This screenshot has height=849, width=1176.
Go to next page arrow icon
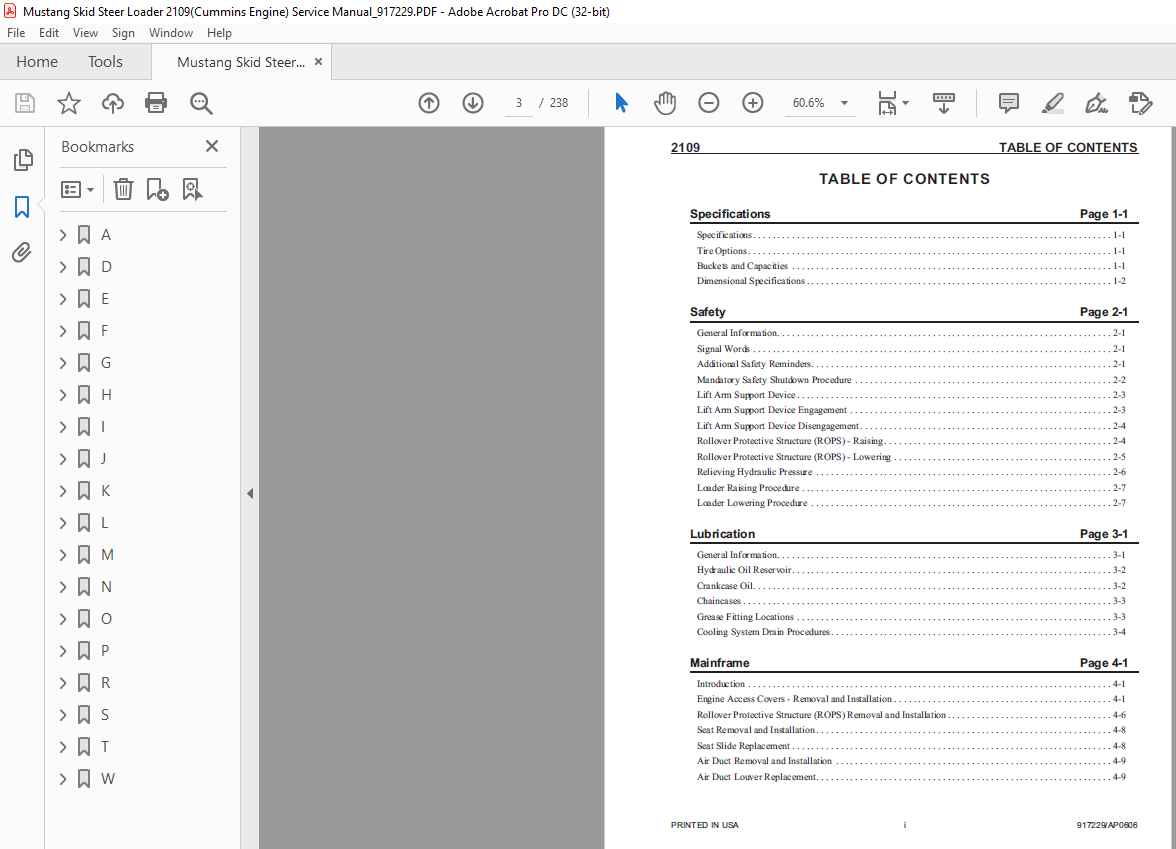click(x=472, y=103)
